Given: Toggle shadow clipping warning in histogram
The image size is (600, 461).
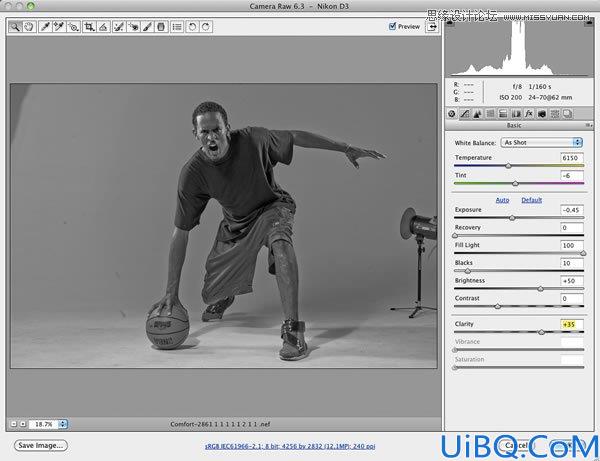Looking at the screenshot, I should coord(450,24).
